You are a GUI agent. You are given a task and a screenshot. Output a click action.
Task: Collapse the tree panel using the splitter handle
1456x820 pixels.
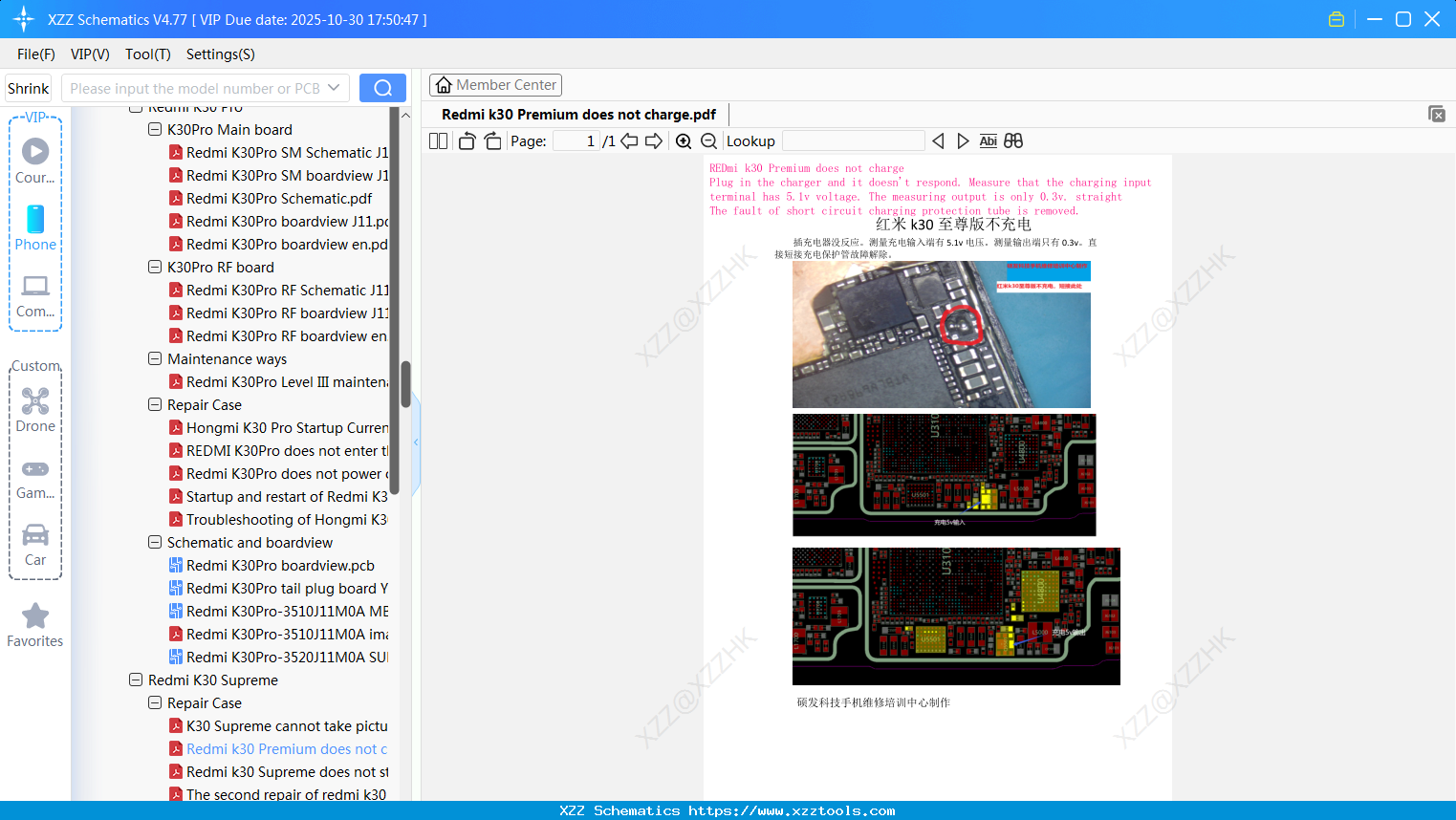coord(416,442)
